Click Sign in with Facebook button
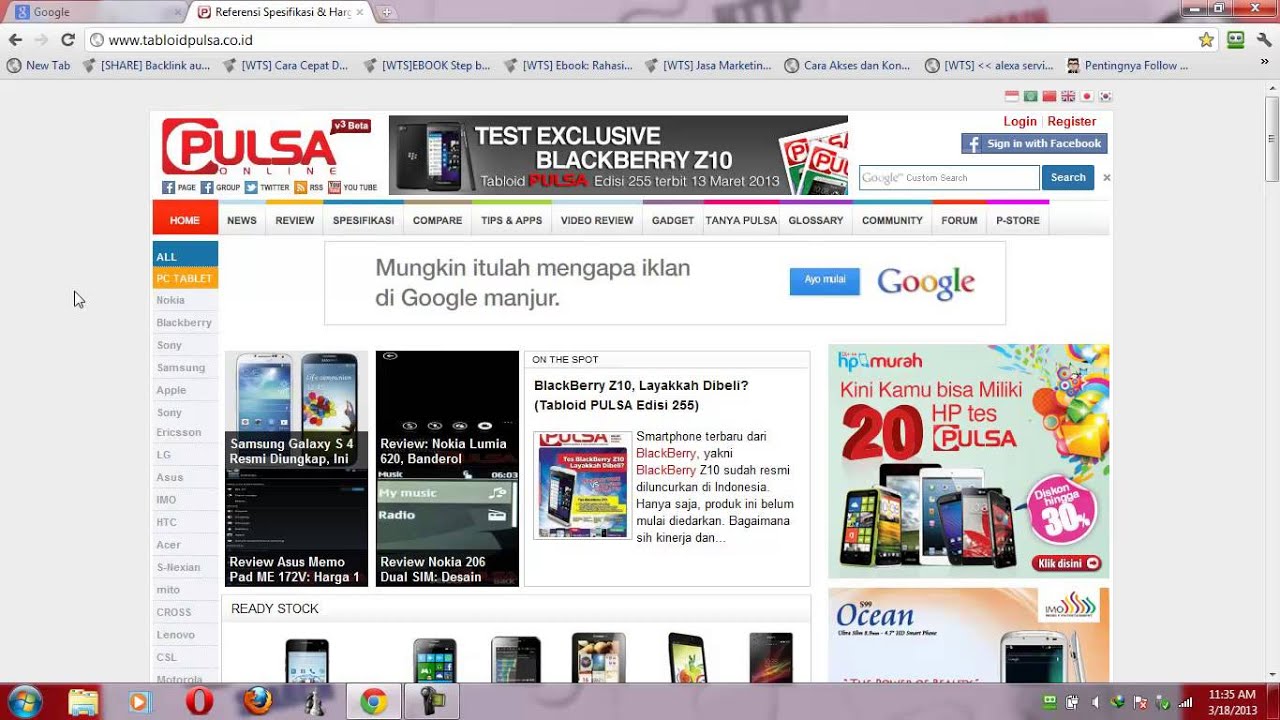The height and width of the screenshot is (720, 1280). coord(1034,144)
